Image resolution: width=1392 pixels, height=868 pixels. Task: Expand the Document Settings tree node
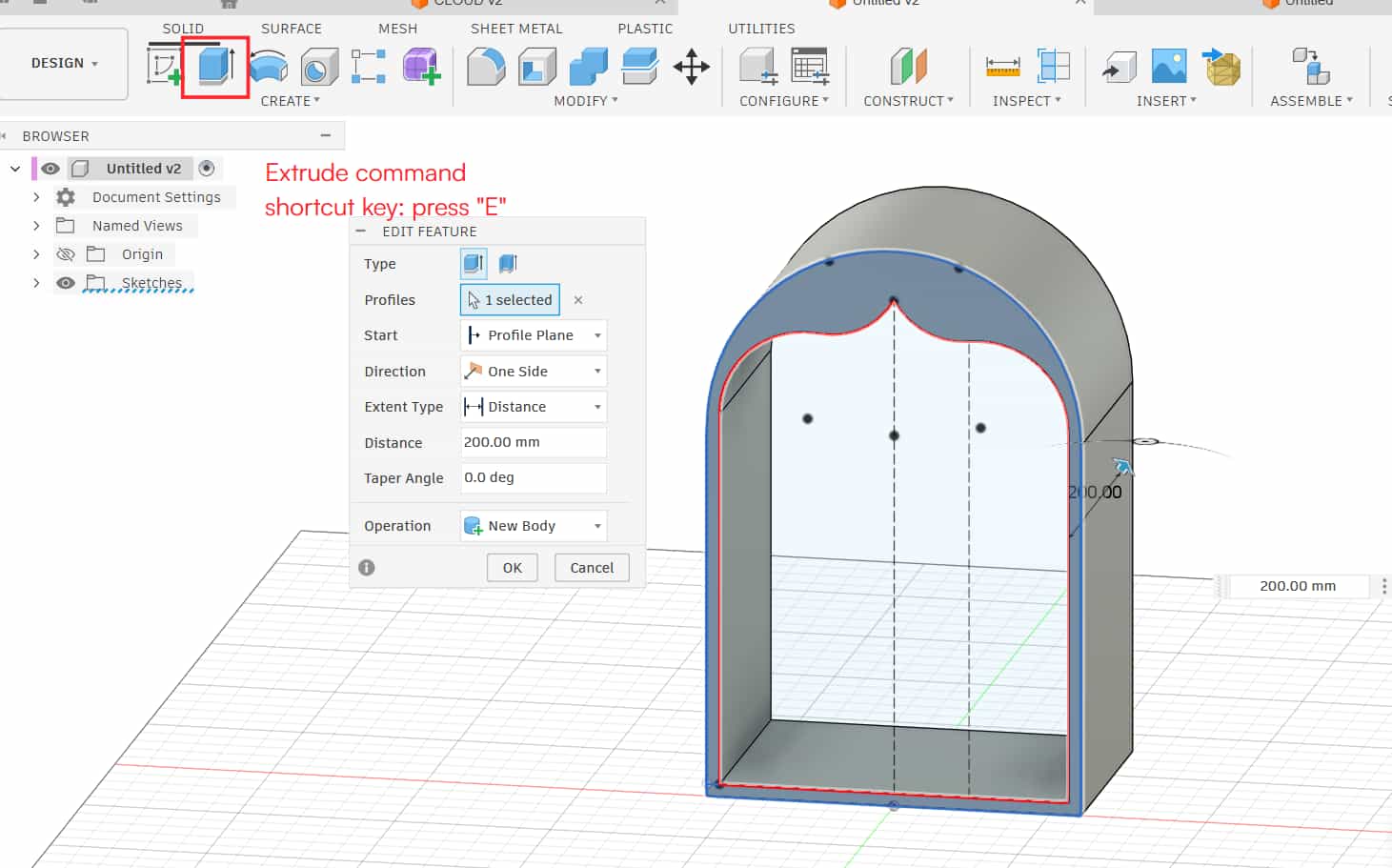click(x=36, y=197)
